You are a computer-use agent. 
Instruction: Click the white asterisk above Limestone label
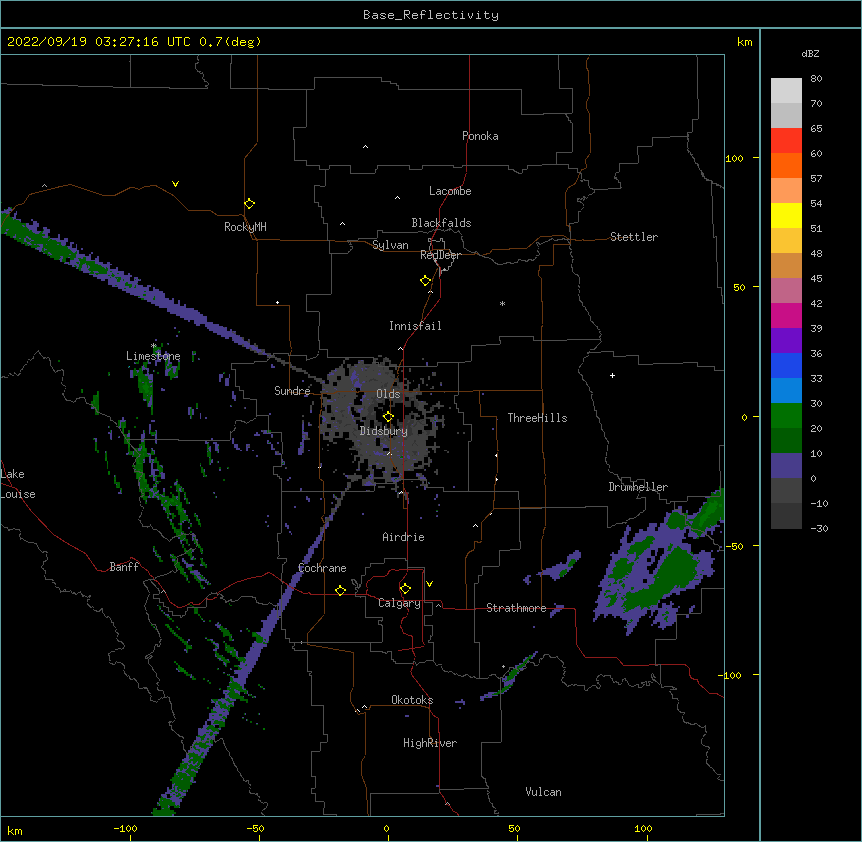coord(153,346)
